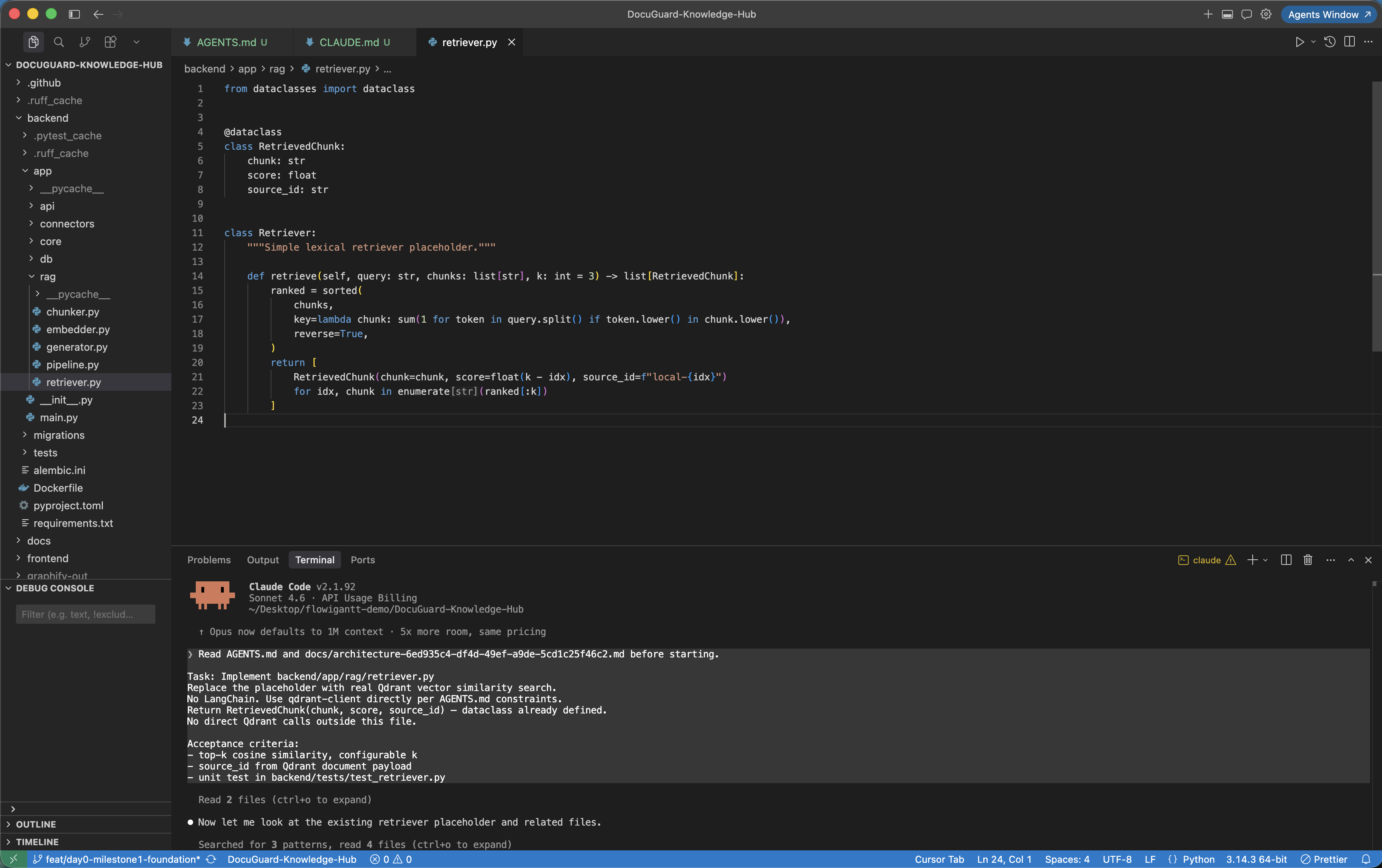Open the new terminal profile dropdown
Image resolution: width=1382 pixels, height=868 pixels.
click(1265, 560)
